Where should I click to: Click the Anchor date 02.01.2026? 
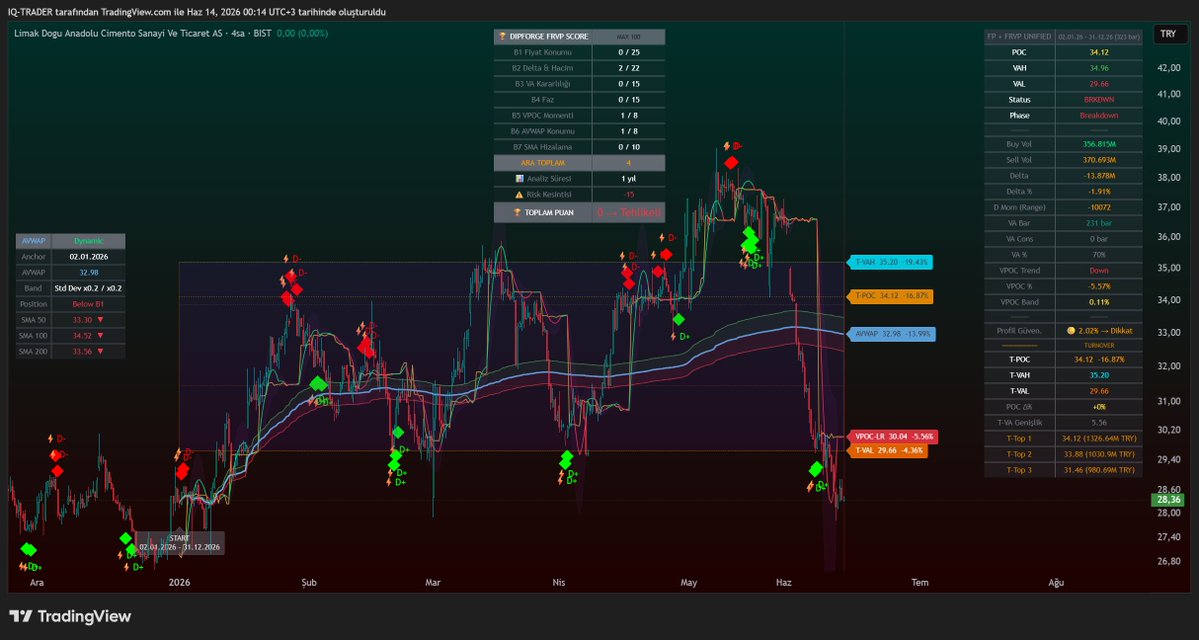point(88,257)
